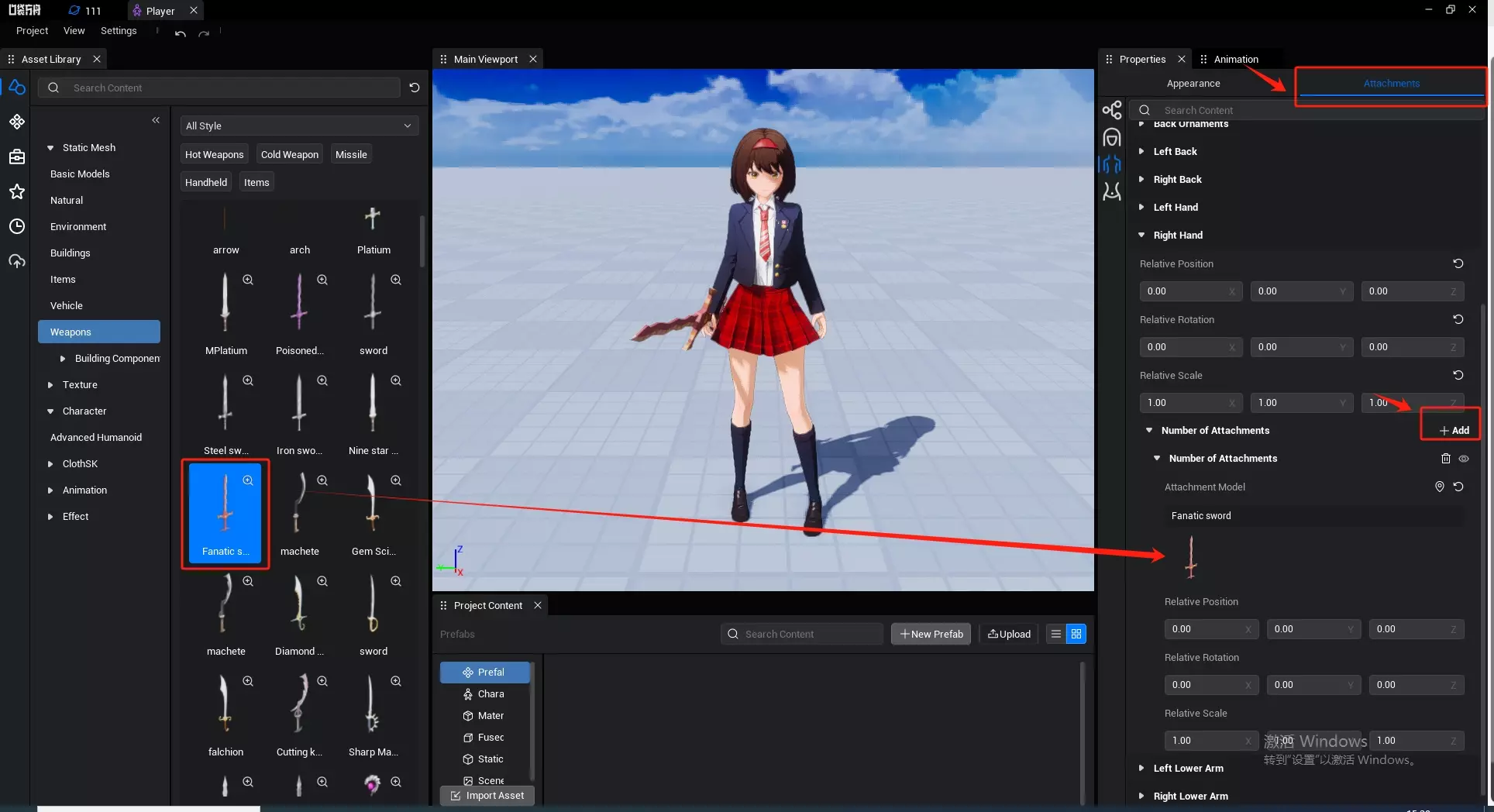The width and height of the screenshot is (1494, 812).
Task: Expand the Left Lower Arm section
Action: click(1141, 768)
